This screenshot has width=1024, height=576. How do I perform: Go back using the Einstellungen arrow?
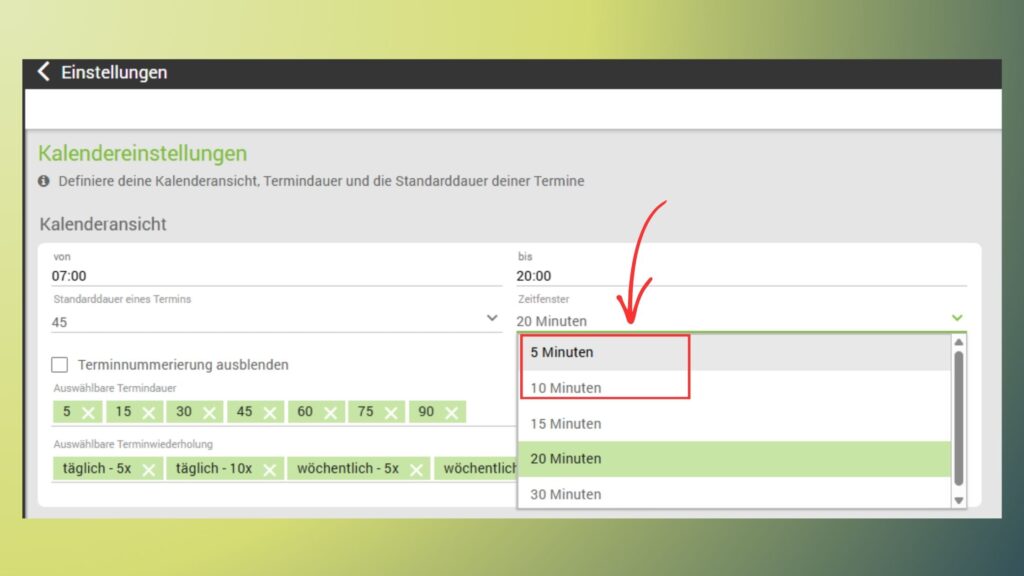tap(44, 71)
